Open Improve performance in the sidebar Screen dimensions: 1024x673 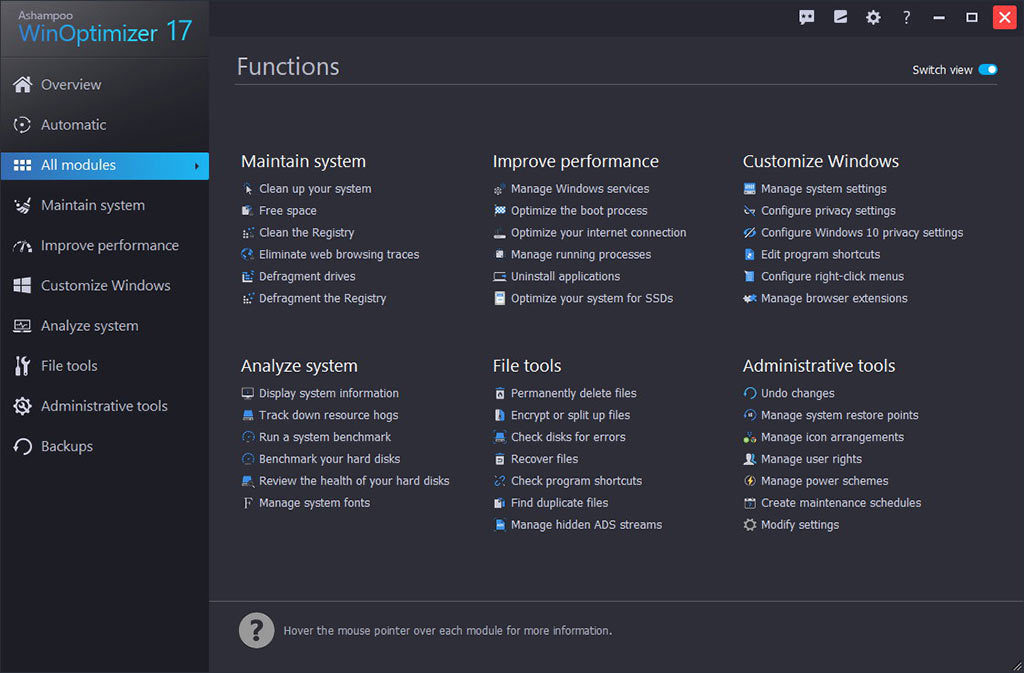coord(109,246)
